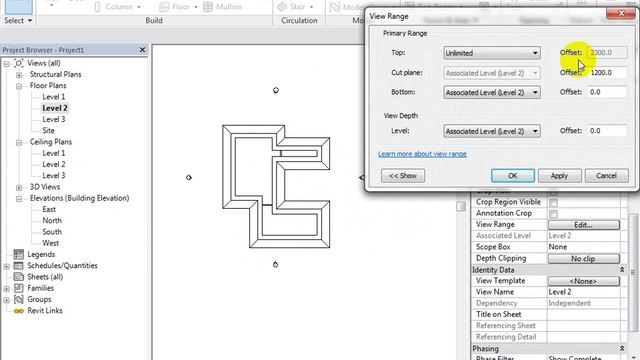Open the North elevation view
Image resolution: width=640 pixels, height=360 pixels.
pos(52,221)
